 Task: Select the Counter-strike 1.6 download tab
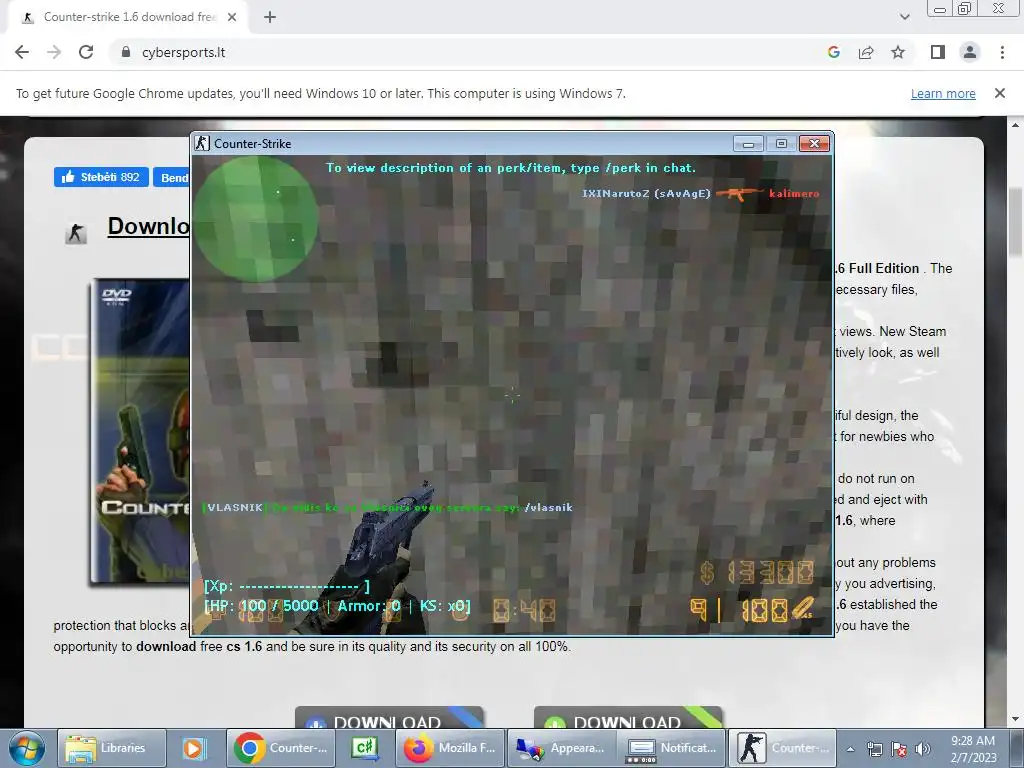tap(129, 17)
